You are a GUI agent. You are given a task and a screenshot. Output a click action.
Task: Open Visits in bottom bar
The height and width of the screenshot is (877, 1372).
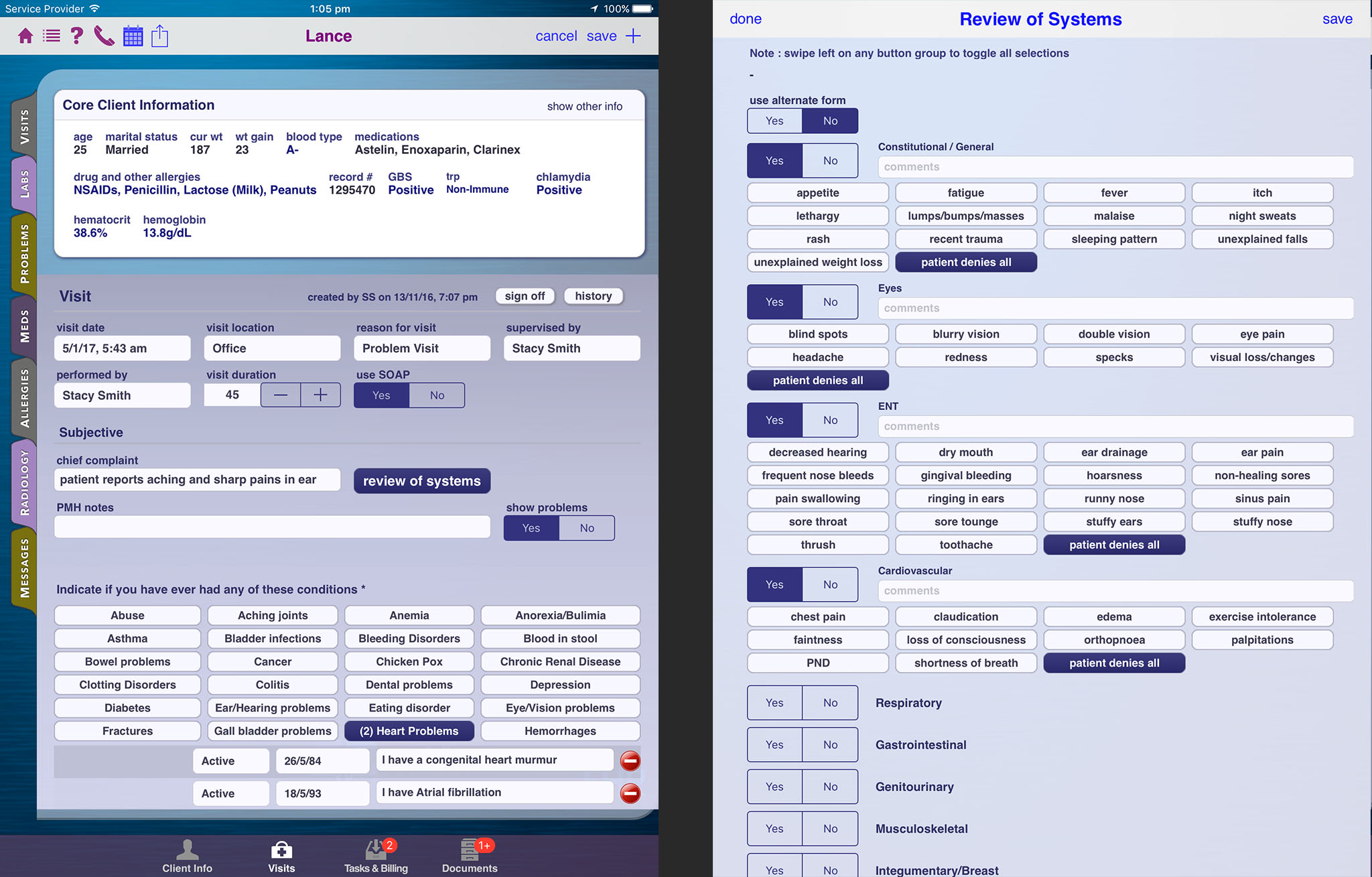281,856
